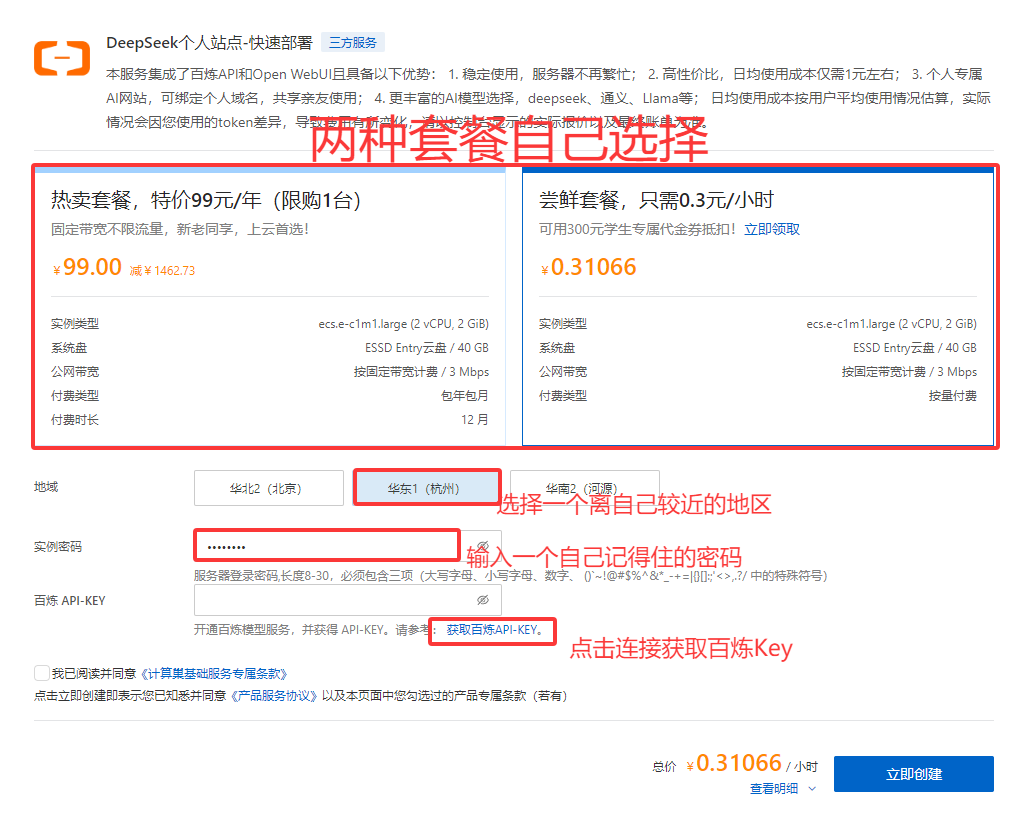Click the 三方服务 tag badge
This screenshot has width=1024, height=813.
point(352,43)
